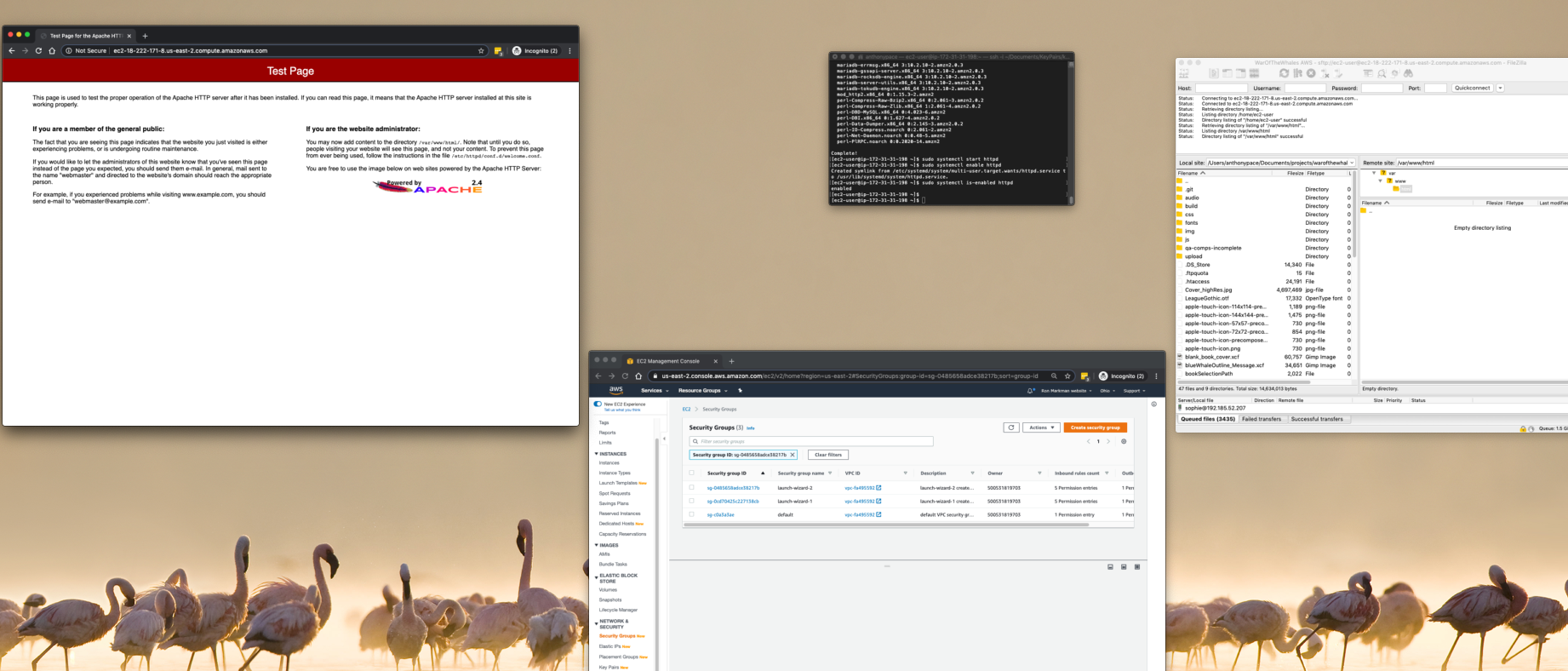Bookmark the Apache Test Page with star icon

(481, 51)
